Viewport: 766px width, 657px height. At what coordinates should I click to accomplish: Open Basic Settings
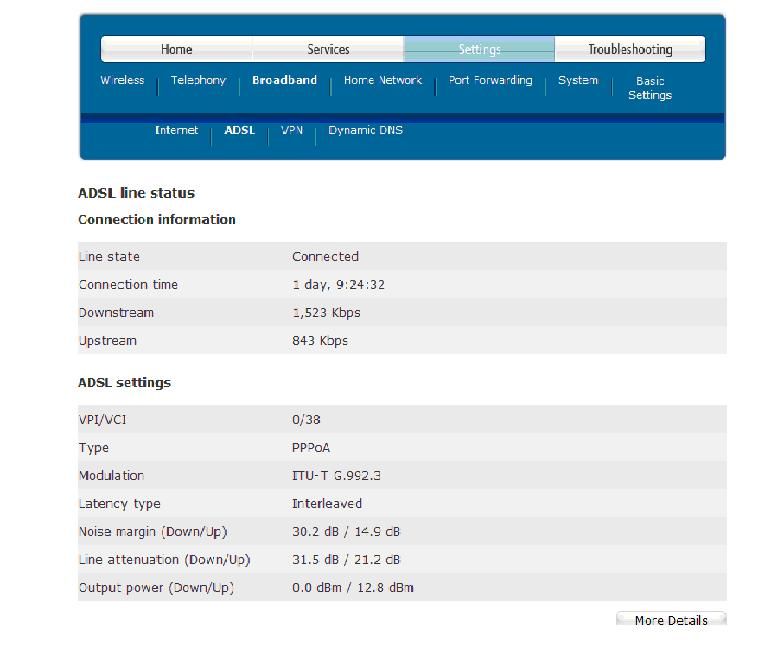pyautogui.click(x=650, y=88)
